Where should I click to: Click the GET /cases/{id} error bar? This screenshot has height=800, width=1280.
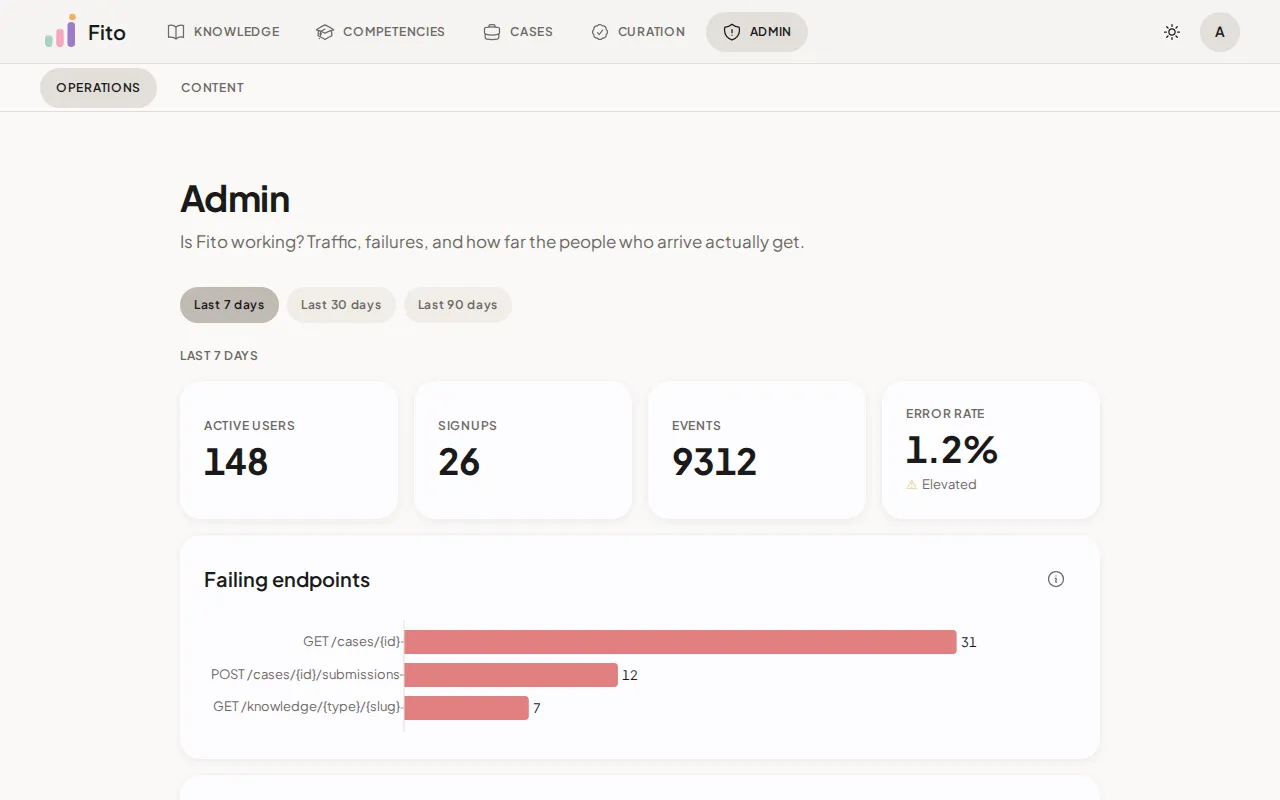(x=680, y=642)
